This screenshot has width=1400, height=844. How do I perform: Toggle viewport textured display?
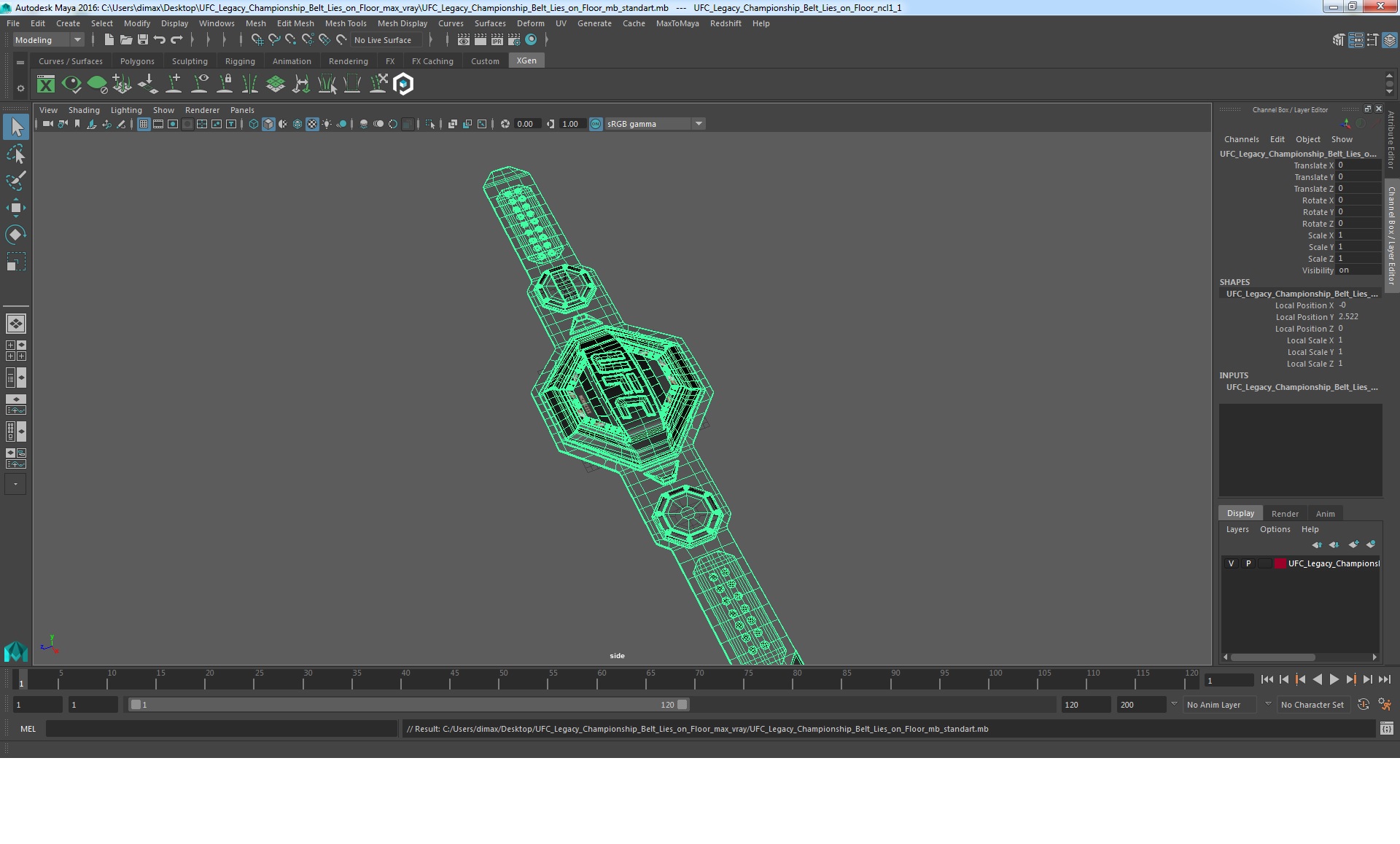[x=312, y=124]
